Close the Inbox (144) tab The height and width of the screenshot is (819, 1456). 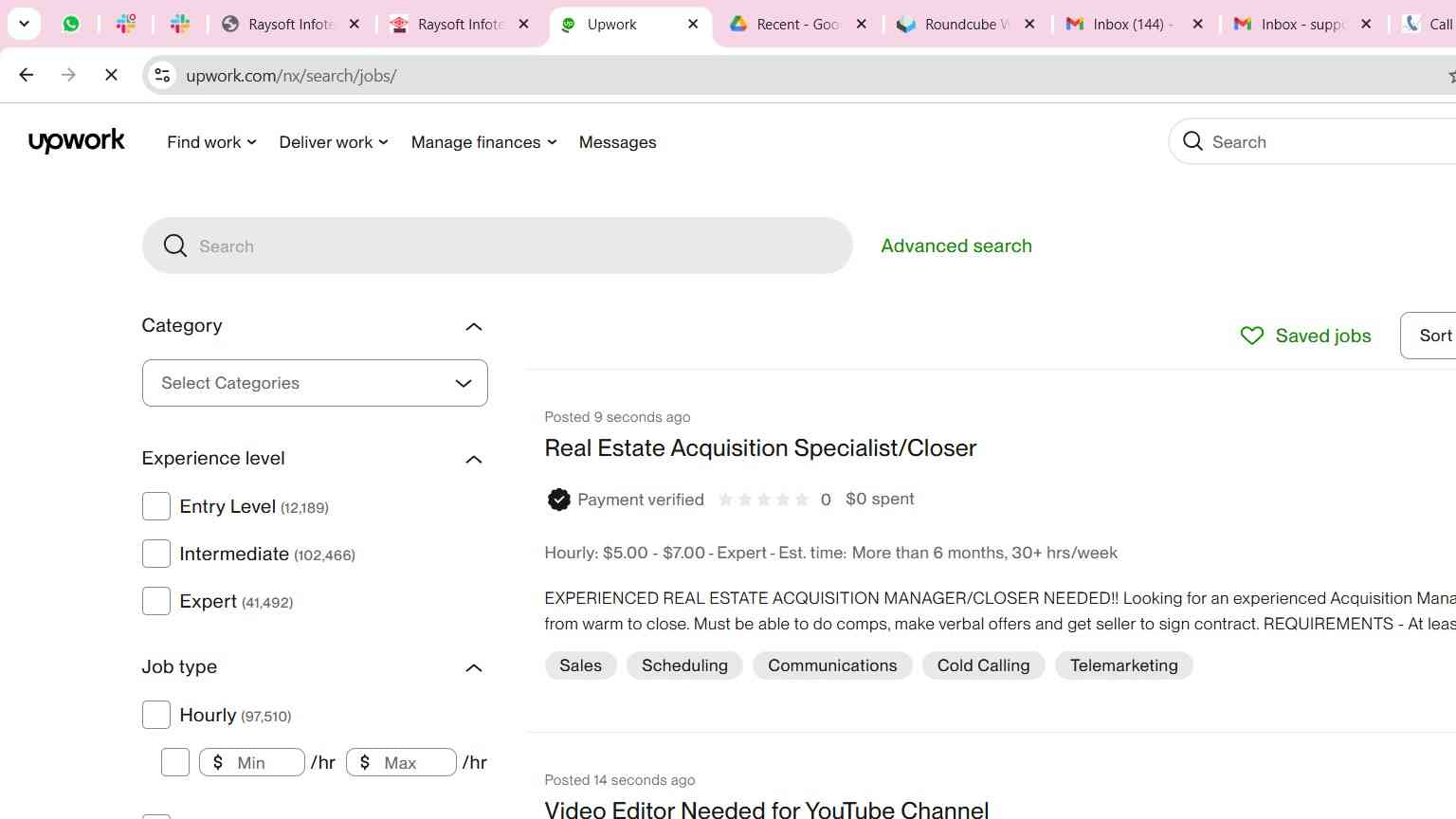(1197, 24)
